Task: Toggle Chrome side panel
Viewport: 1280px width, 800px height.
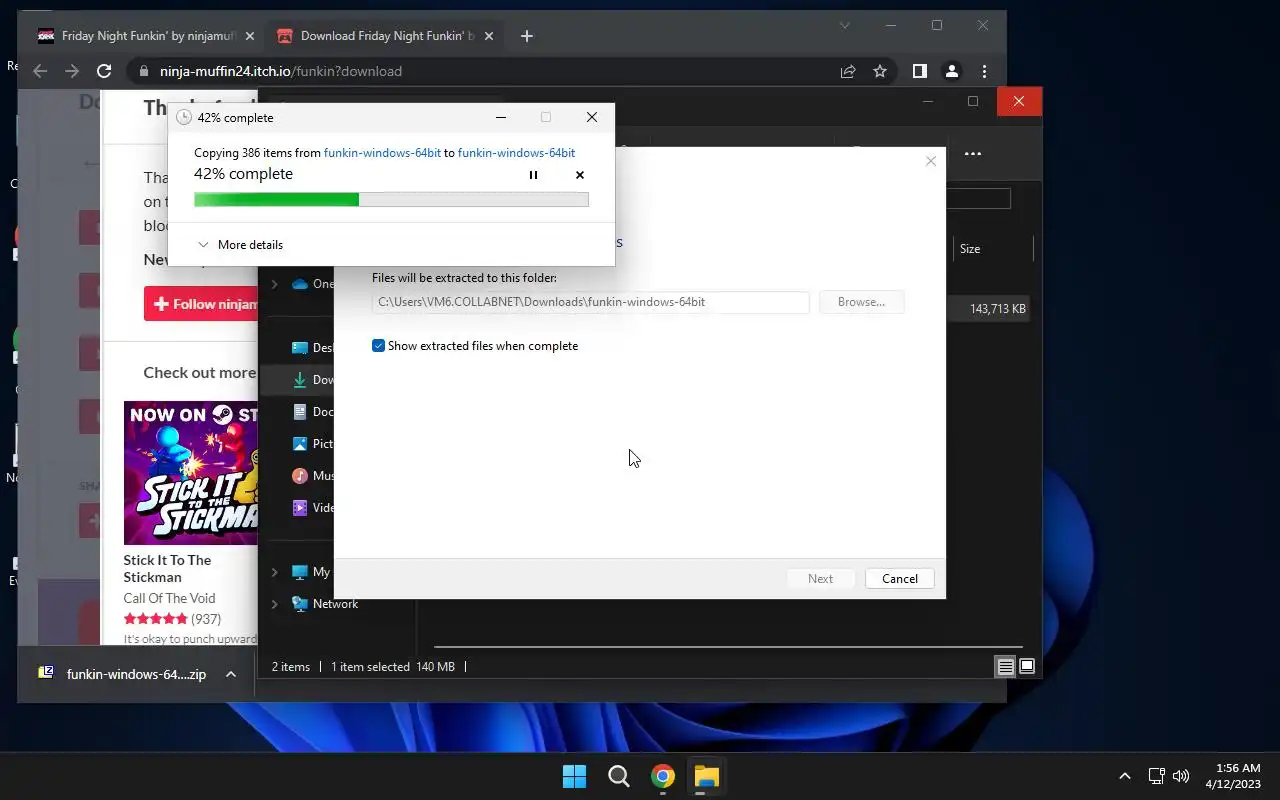Action: click(x=920, y=71)
